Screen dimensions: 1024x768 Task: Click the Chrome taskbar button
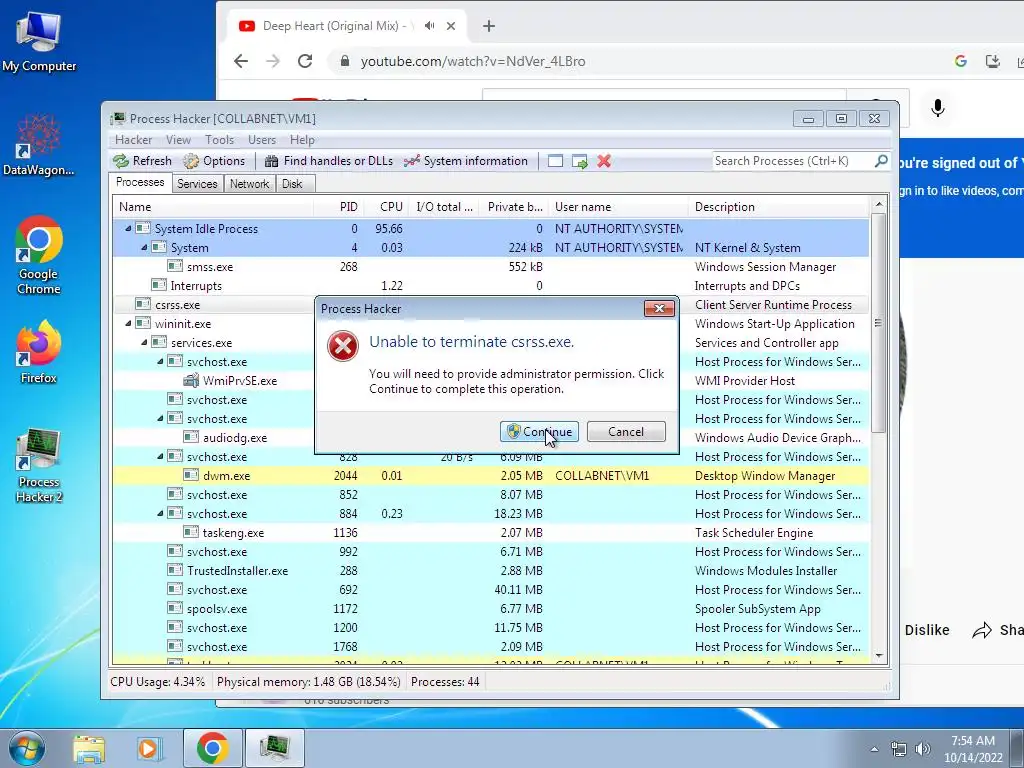[x=212, y=748]
